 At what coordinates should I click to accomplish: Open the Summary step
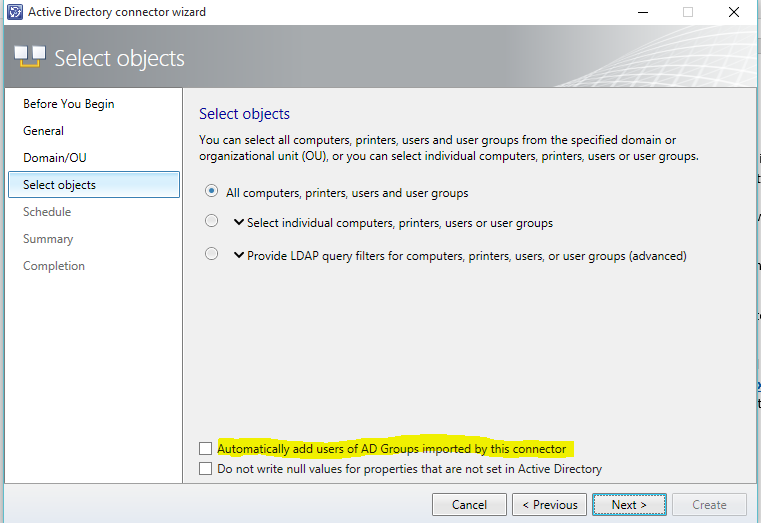[48, 239]
